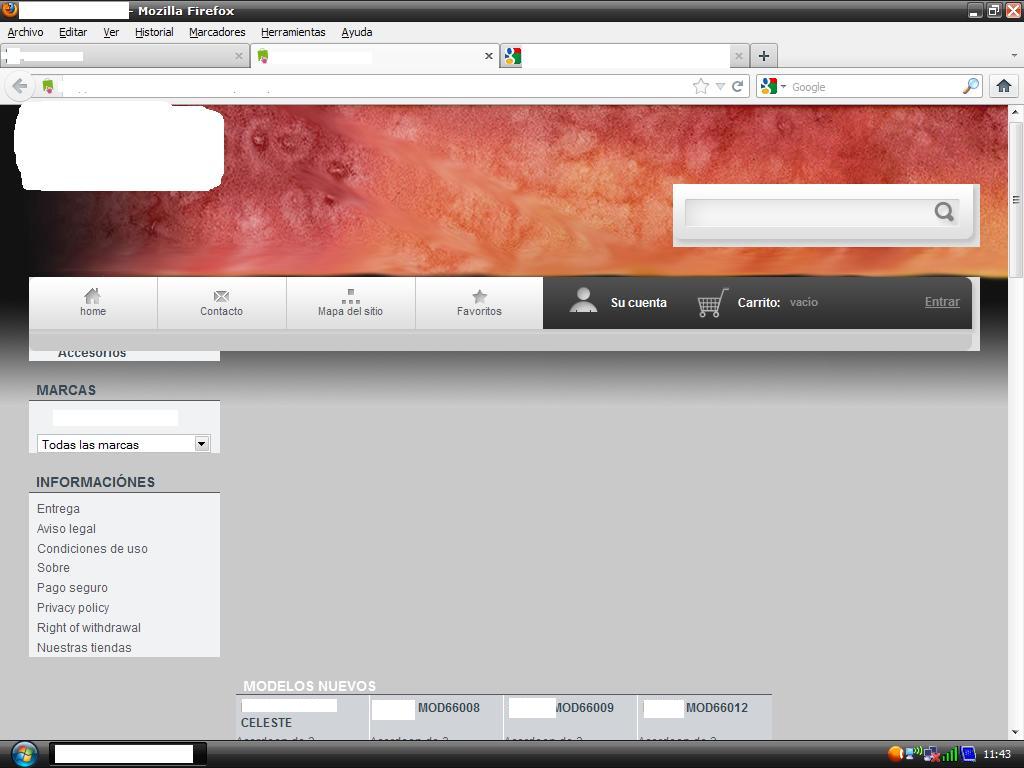The image size is (1024, 768).
Task: Click the Carrito cart label
Action: click(758, 302)
